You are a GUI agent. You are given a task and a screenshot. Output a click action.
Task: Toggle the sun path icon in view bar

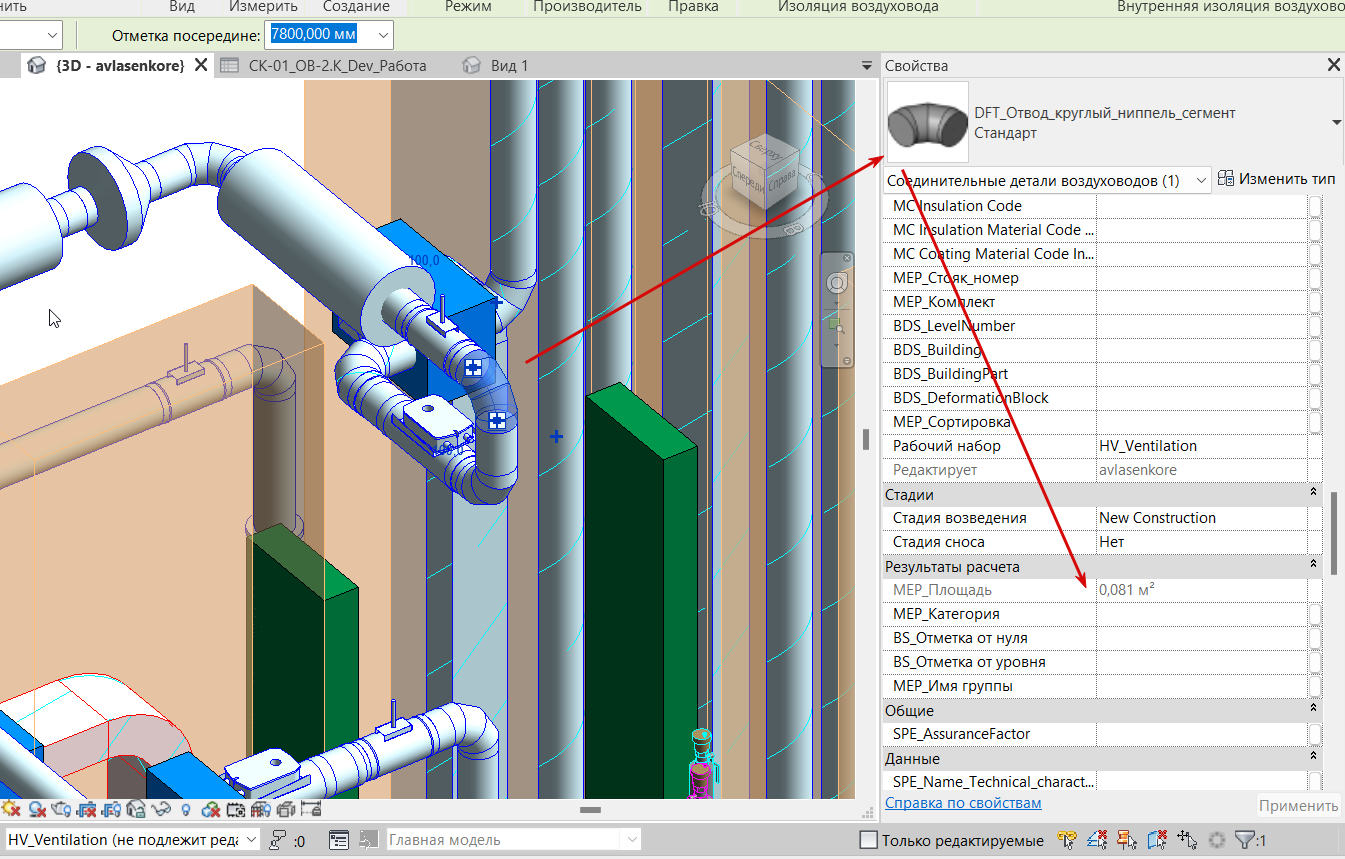pyautogui.click(x=13, y=809)
